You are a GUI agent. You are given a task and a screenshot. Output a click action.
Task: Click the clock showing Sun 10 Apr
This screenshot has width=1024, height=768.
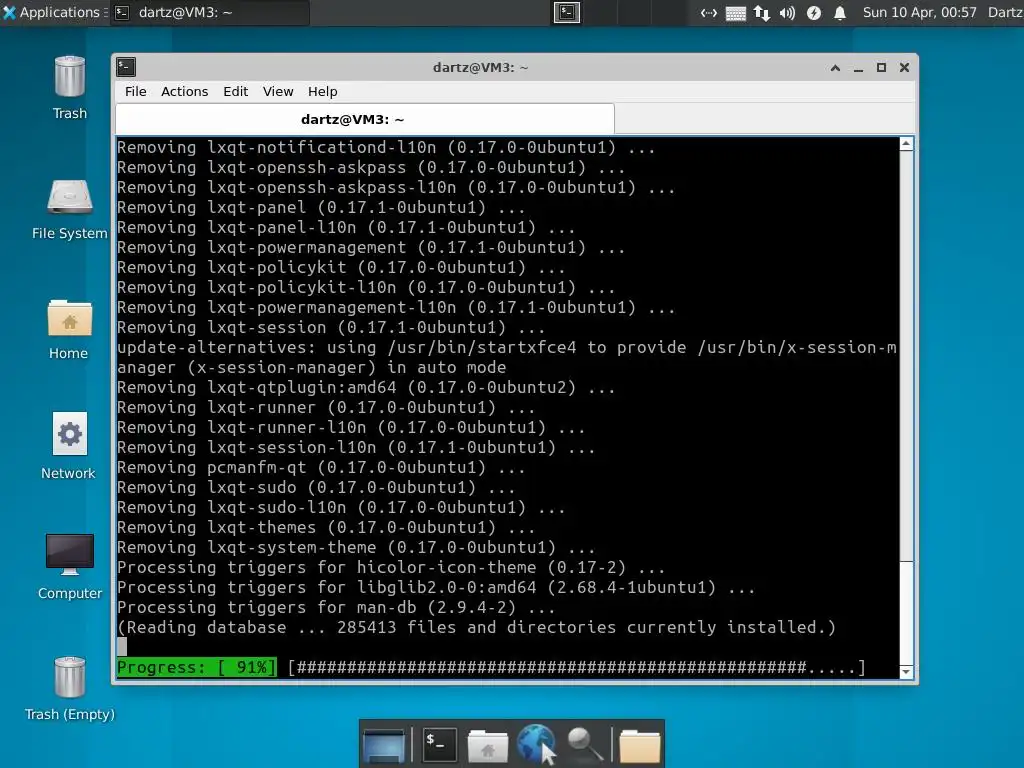point(920,12)
